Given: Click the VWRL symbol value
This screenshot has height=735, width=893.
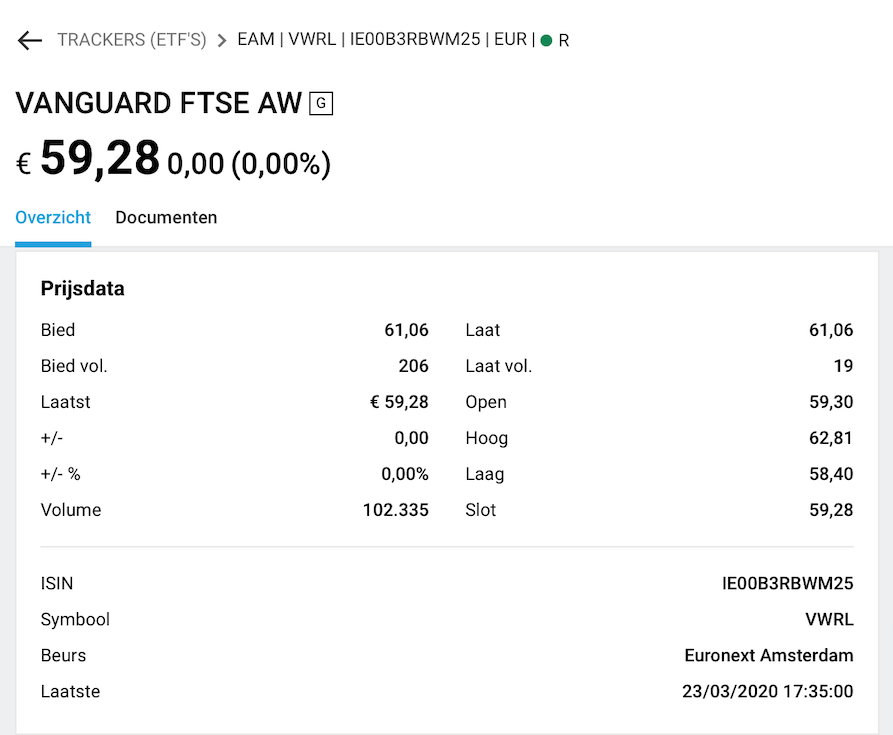Looking at the screenshot, I should click(x=829, y=620).
